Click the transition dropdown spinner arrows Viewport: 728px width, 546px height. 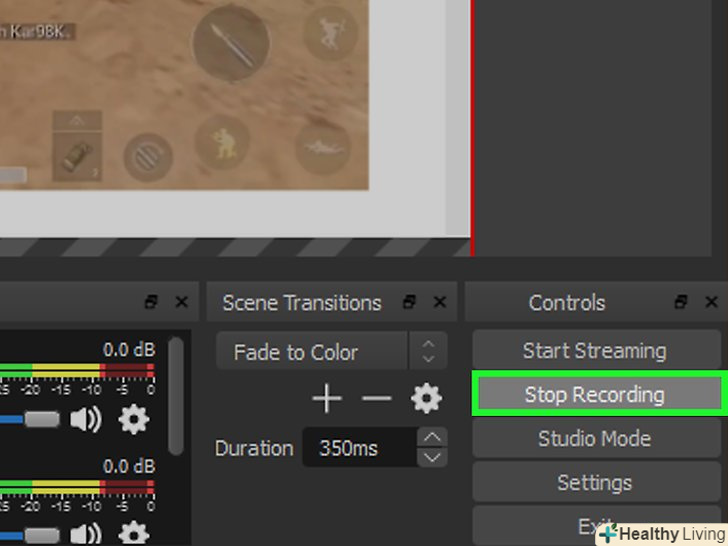(x=428, y=351)
